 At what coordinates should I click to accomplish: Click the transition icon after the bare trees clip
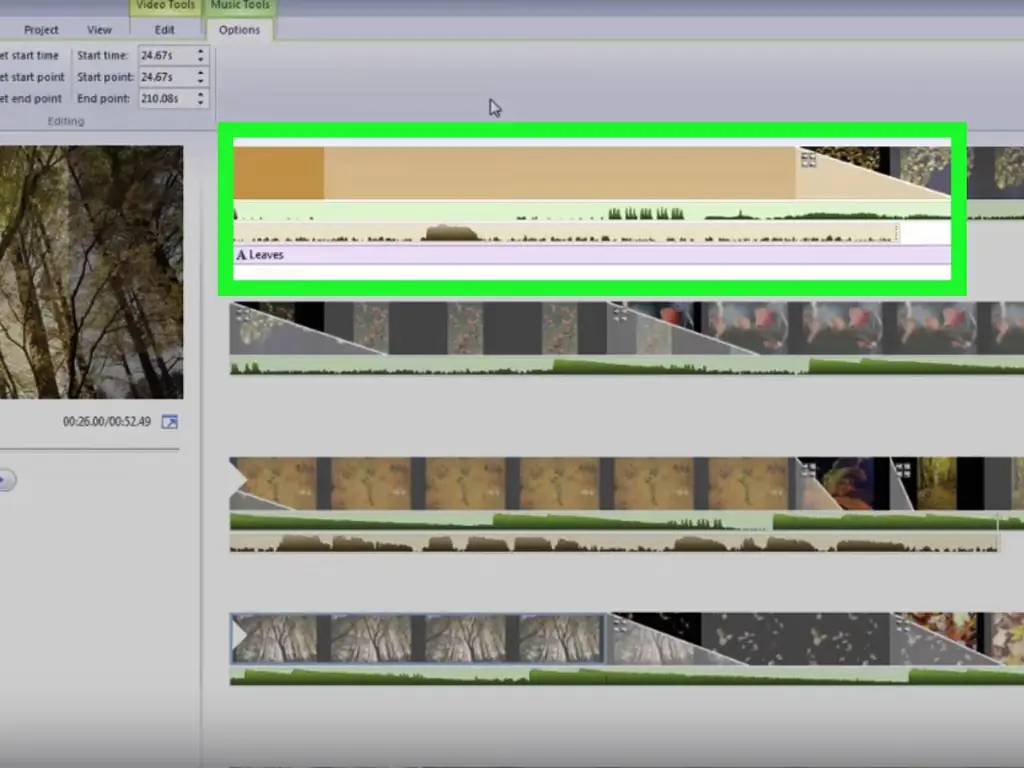[x=620, y=626]
